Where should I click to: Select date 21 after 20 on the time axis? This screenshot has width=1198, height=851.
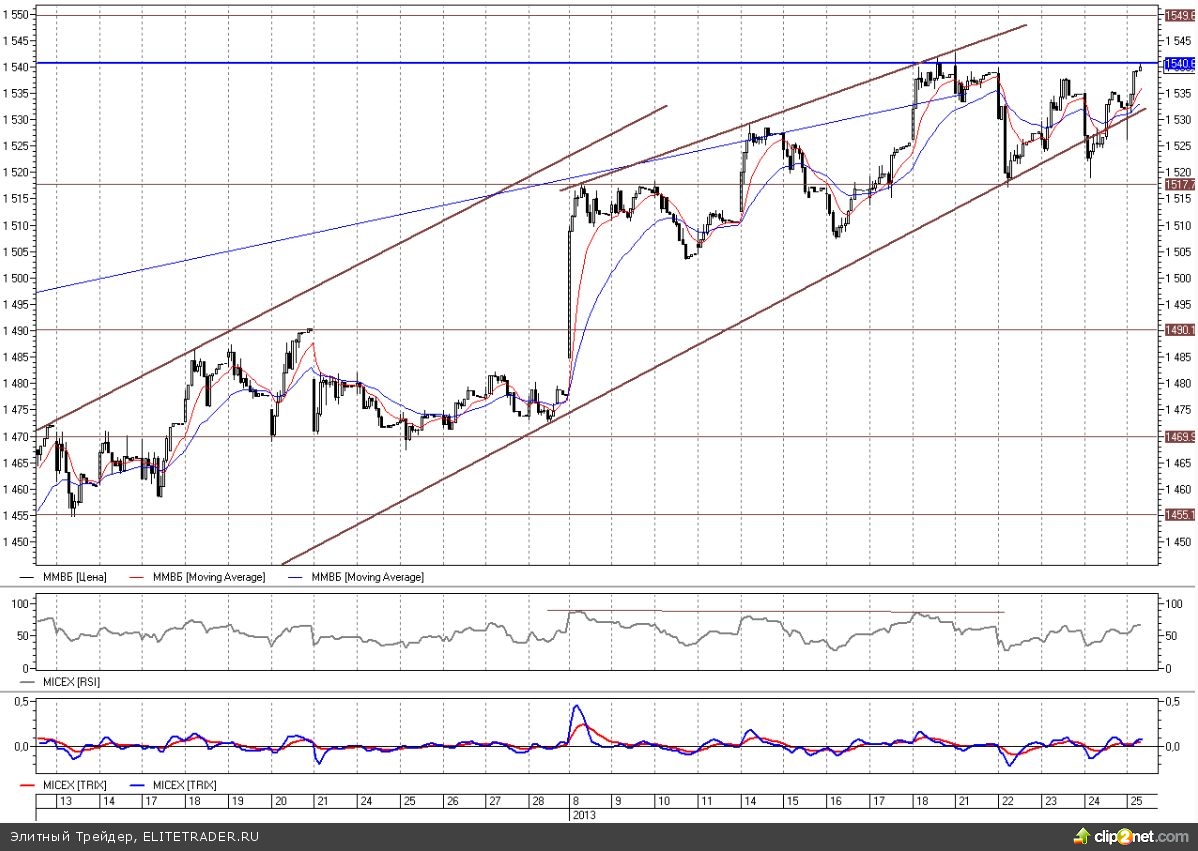point(323,801)
